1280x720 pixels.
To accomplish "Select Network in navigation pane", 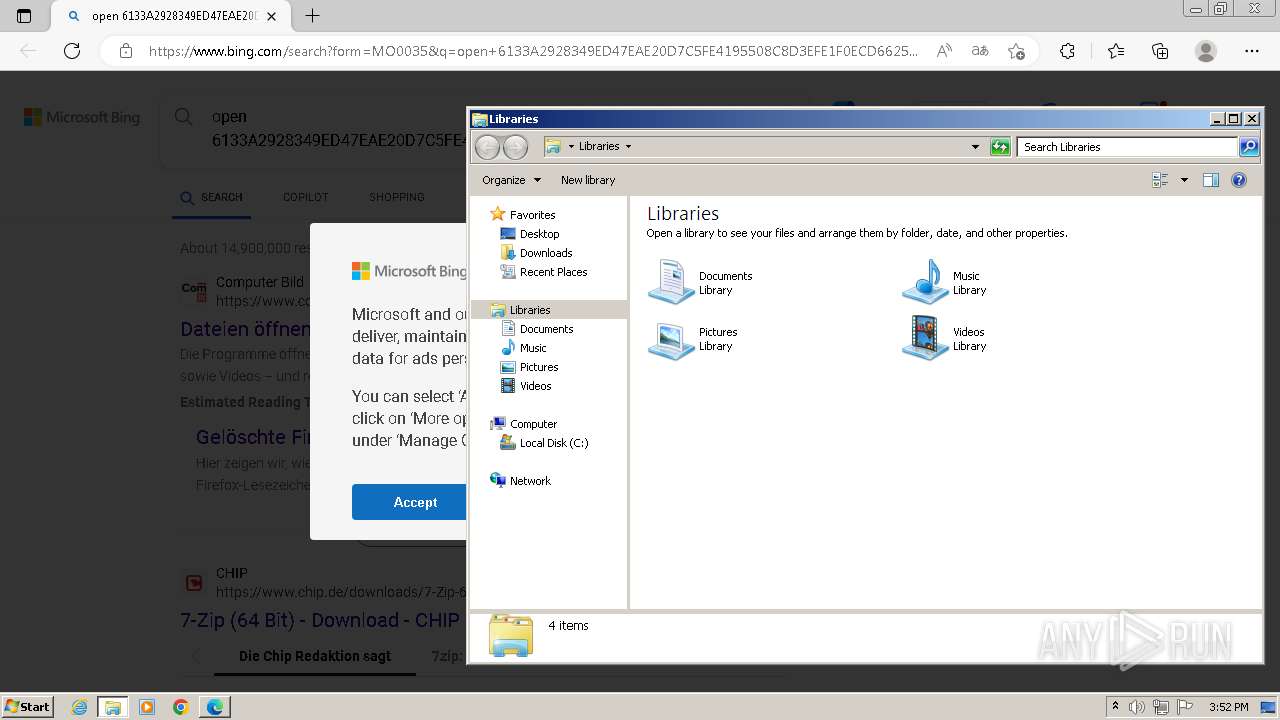I will (530, 481).
